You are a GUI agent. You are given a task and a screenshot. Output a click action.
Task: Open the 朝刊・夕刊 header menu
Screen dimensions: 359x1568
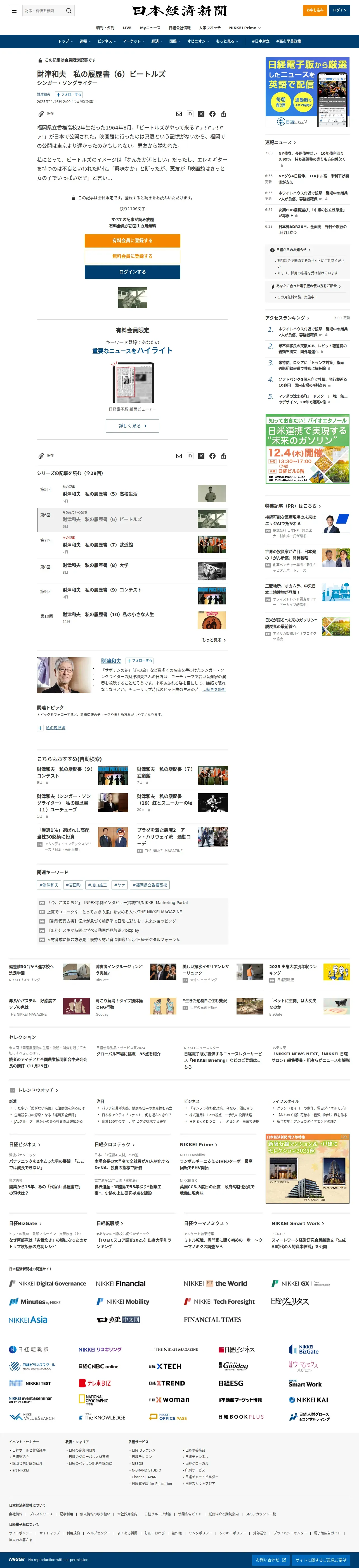(105, 28)
